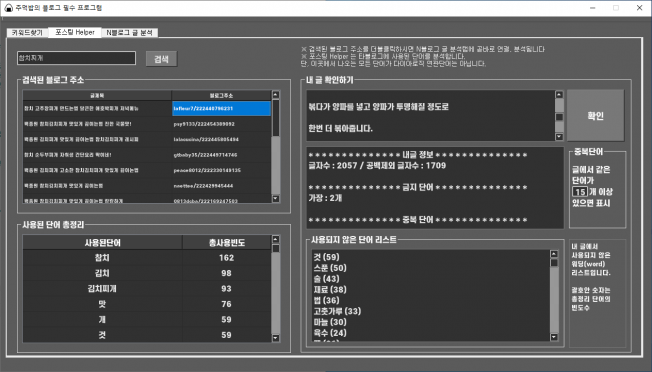This screenshot has width=652, height=372.
Task: Click the rice ball app icon in title bar
Action: click(x=8, y=8)
